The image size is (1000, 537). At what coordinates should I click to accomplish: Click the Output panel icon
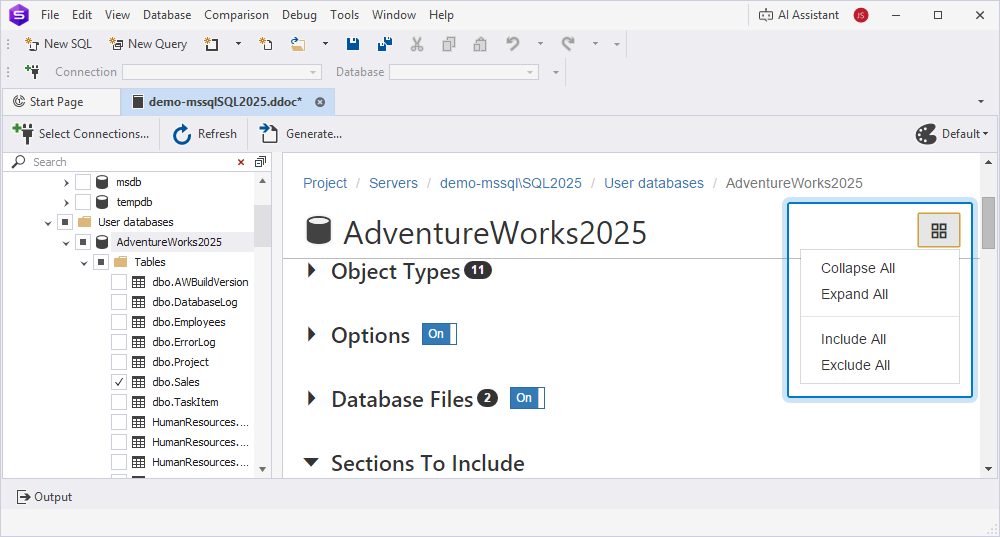pyautogui.click(x=23, y=497)
